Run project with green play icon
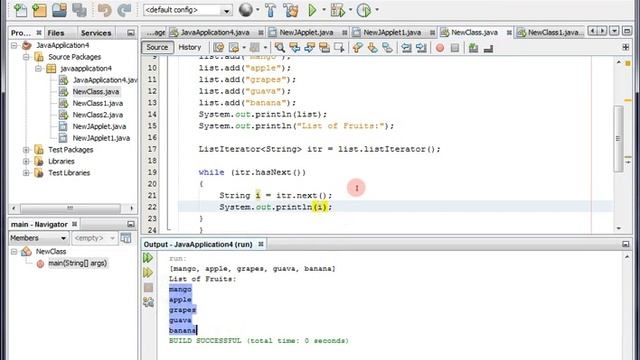The image size is (640, 360). tap(312, 10)
